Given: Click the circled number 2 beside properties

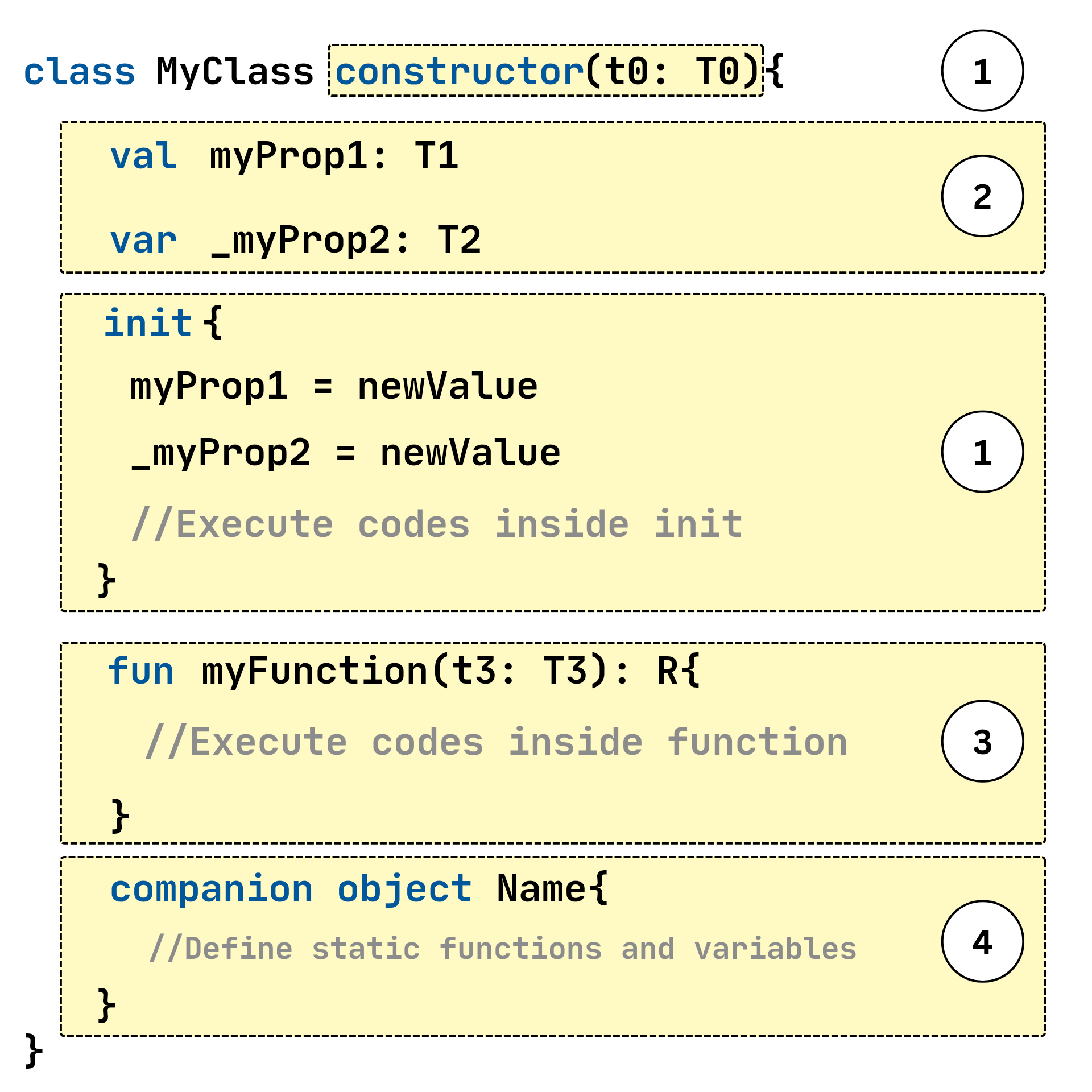Looking at the screenshot, I should pyautogui.click(x=983, y=196).
